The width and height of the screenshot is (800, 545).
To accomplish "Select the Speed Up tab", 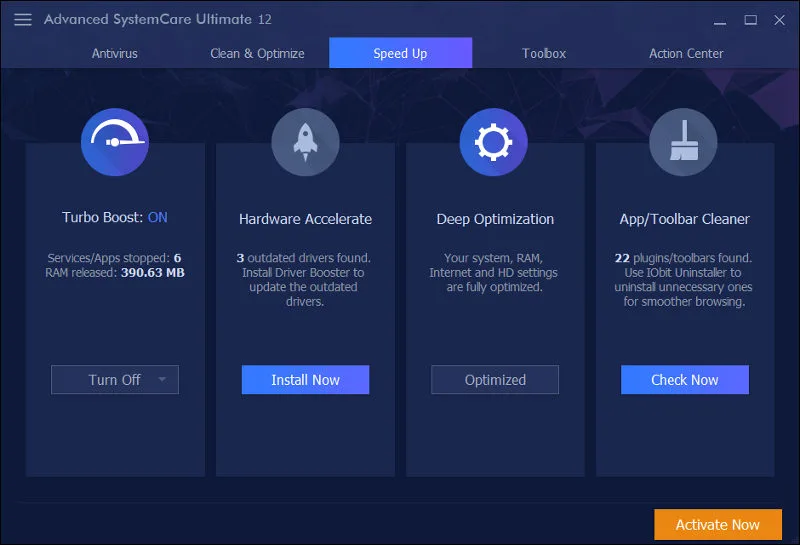I will (400, 53).
